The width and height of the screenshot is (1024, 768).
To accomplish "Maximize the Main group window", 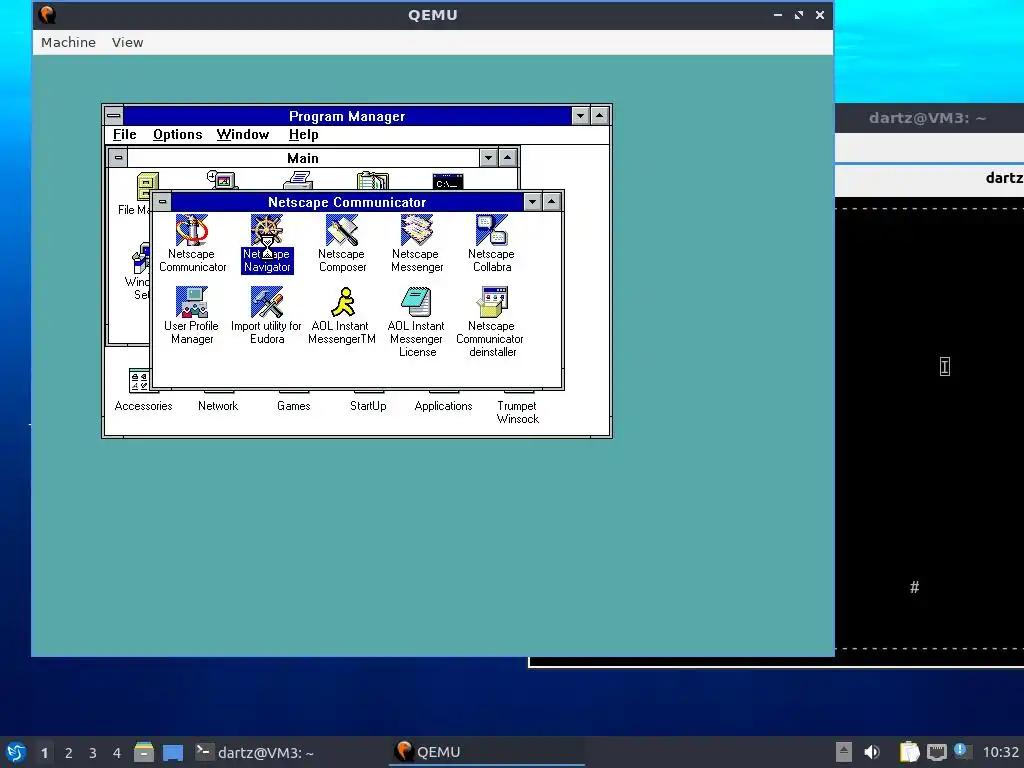I will [507, 158].
